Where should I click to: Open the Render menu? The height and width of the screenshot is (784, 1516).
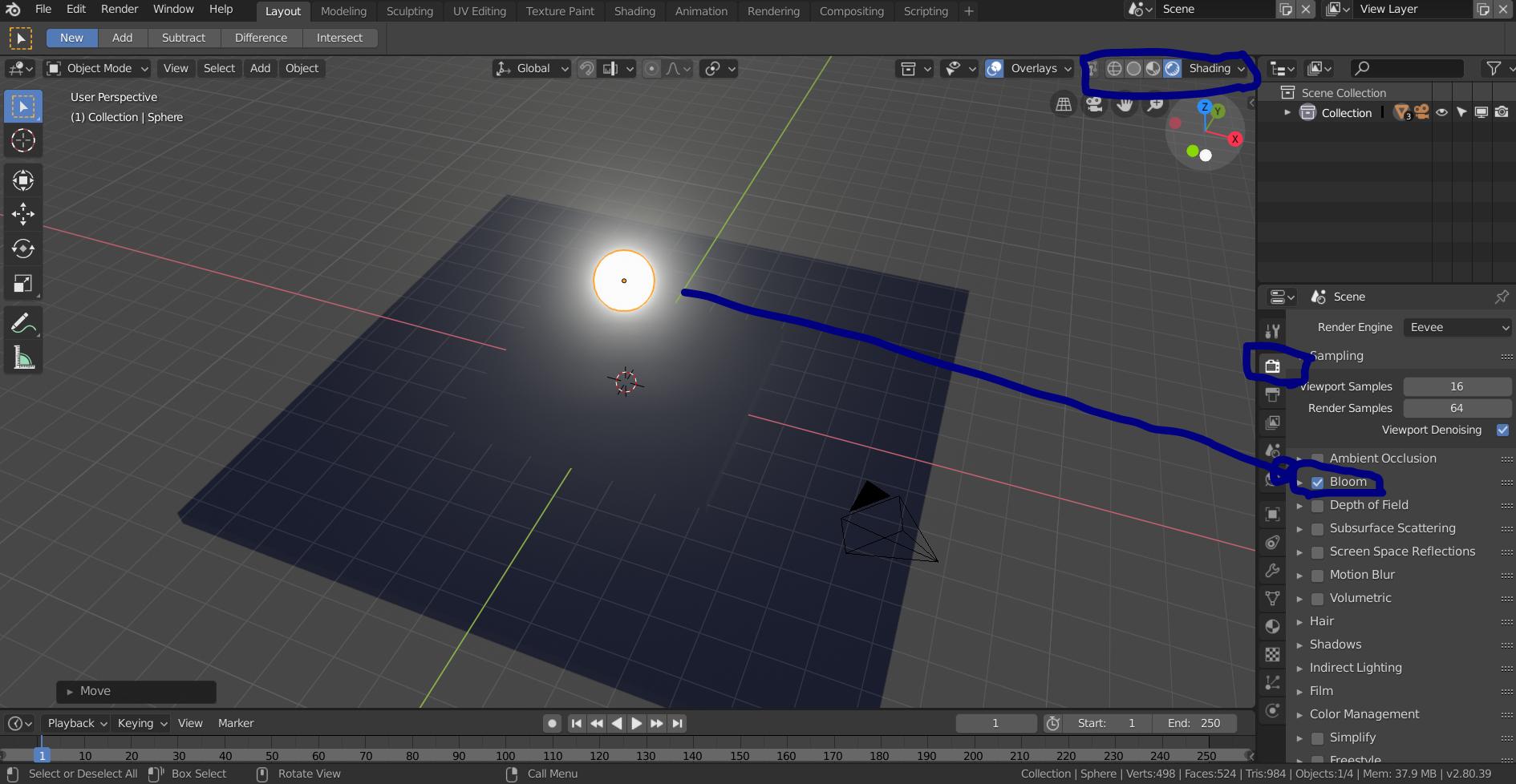pyautogui.click(x=120, y=10)
